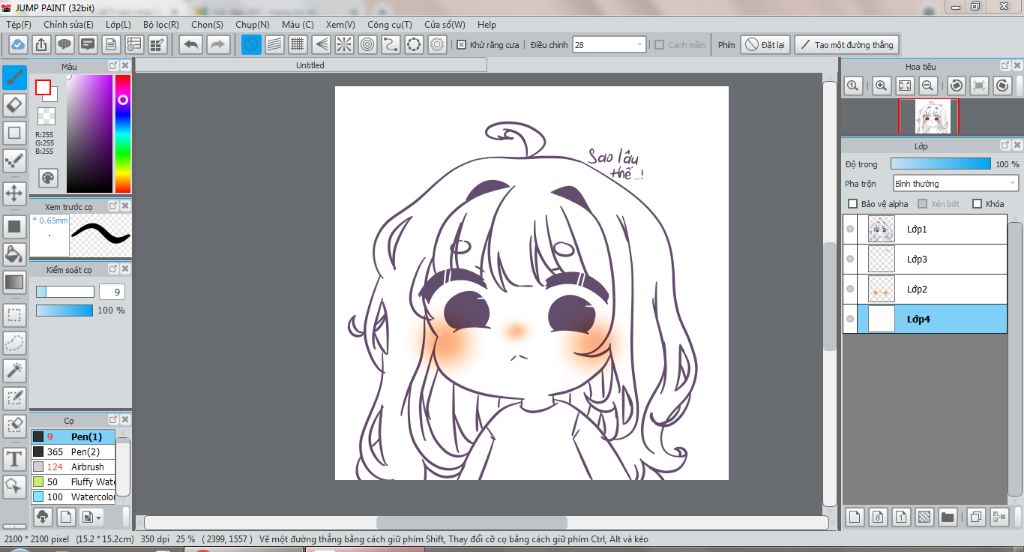Click the Undo arrow

tap(191, 44)
